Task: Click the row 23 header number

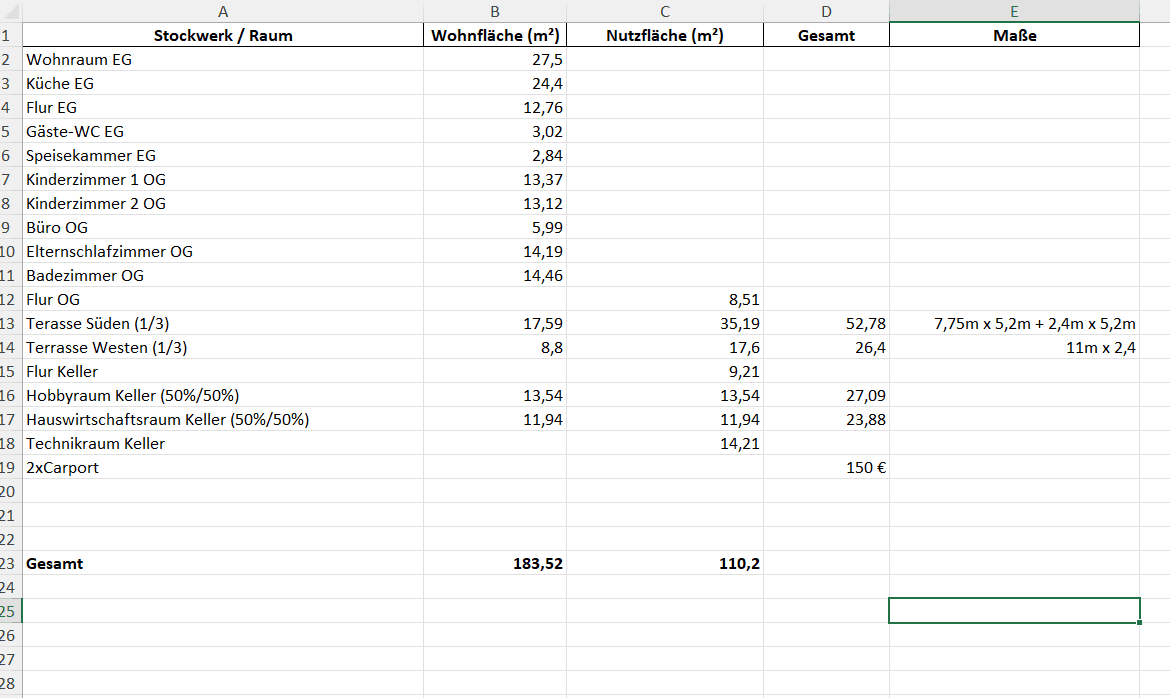Action: (6, 563)
